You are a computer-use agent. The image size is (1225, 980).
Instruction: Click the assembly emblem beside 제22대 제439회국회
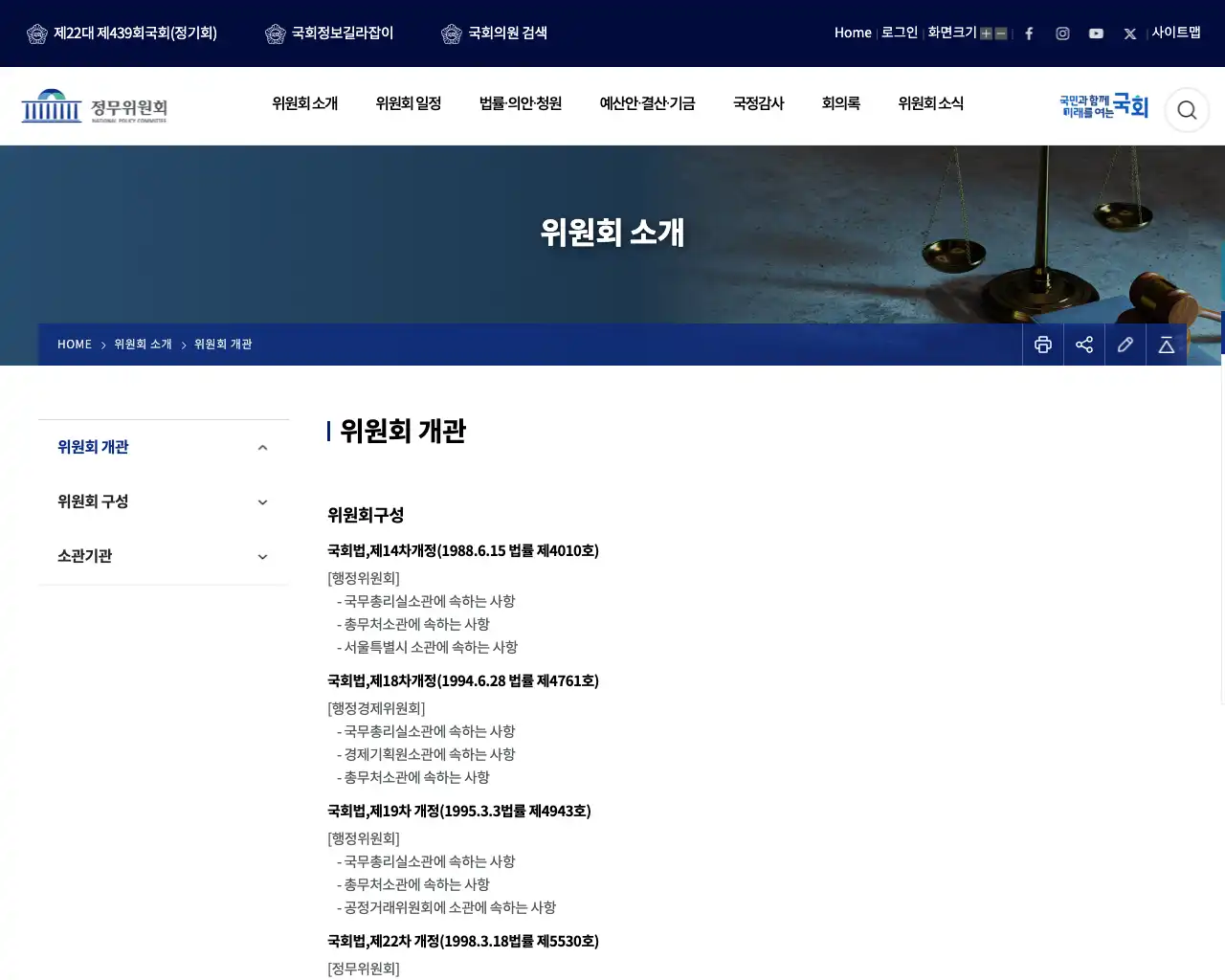pos(37,33)
